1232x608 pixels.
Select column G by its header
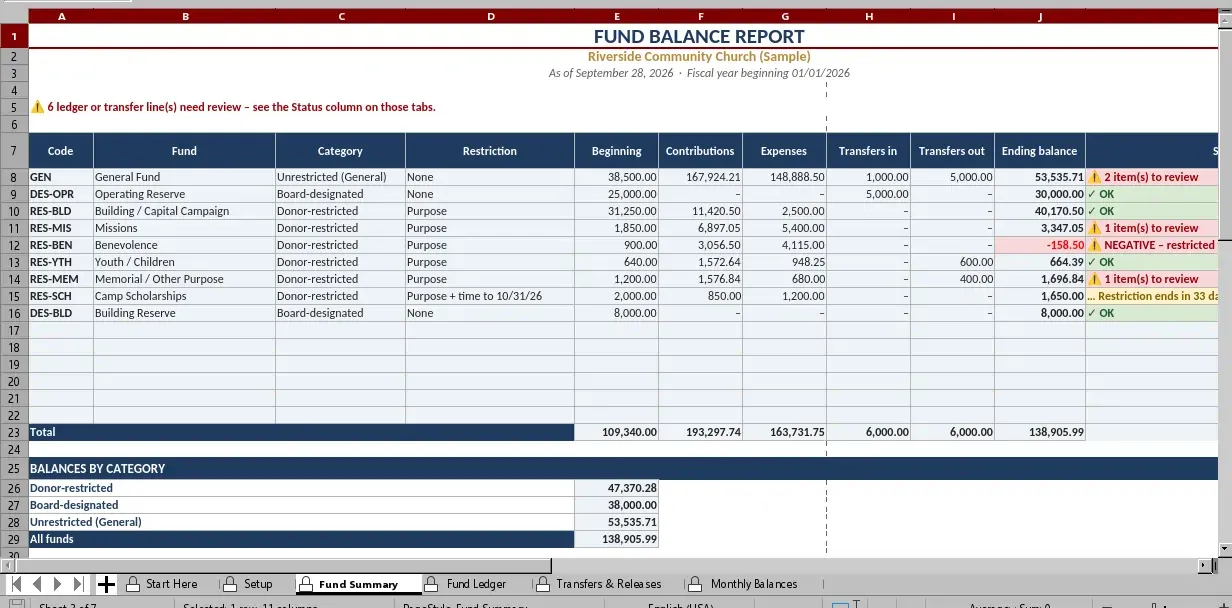pyautogui.click(x=784, y=16)
